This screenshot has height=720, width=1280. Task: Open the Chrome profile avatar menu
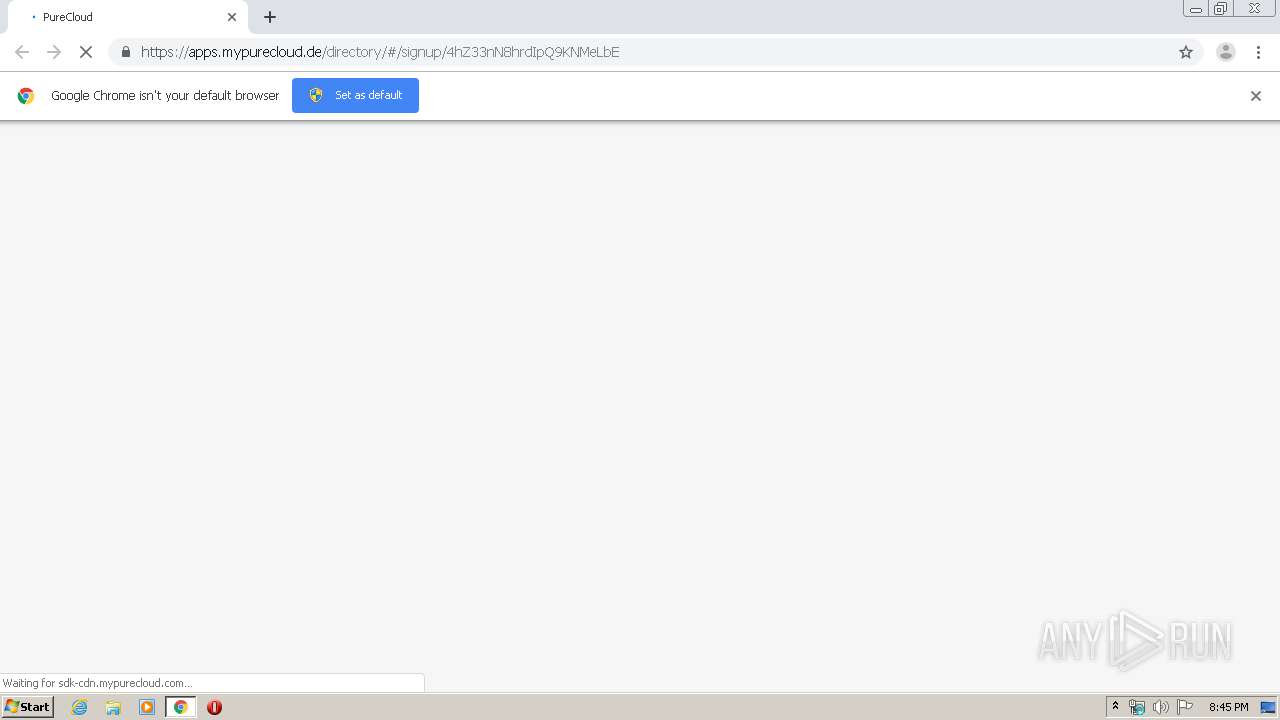[x=1226, y=52]
